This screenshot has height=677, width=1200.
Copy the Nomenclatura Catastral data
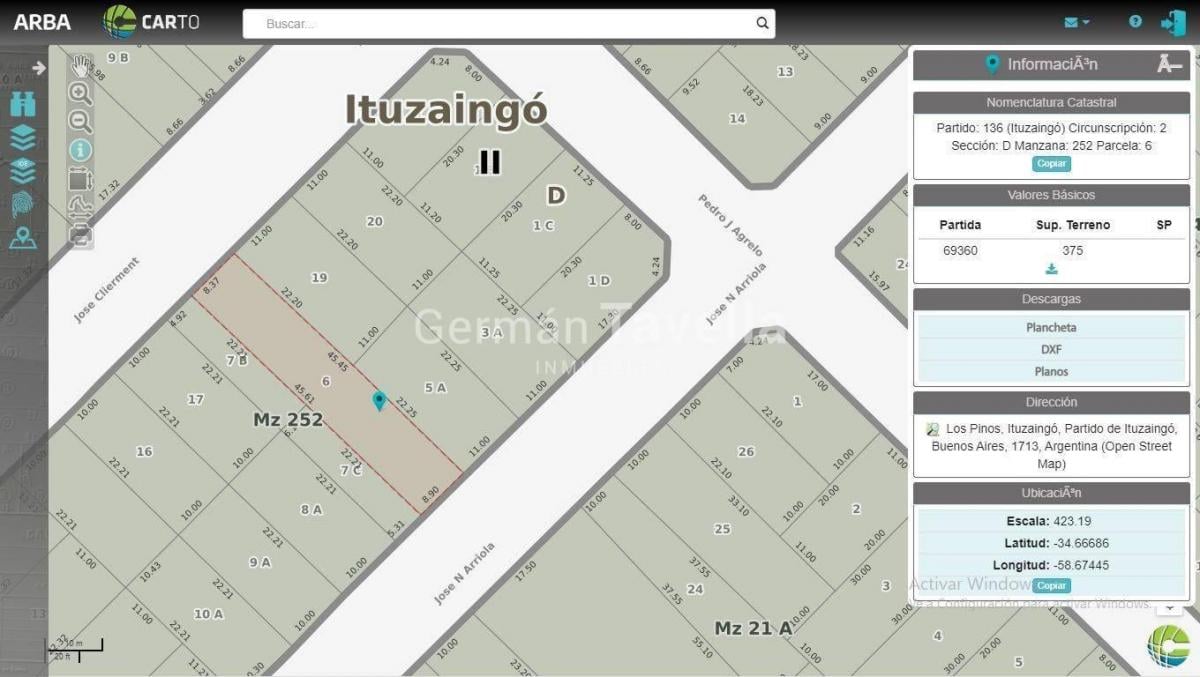point(1051,164)
